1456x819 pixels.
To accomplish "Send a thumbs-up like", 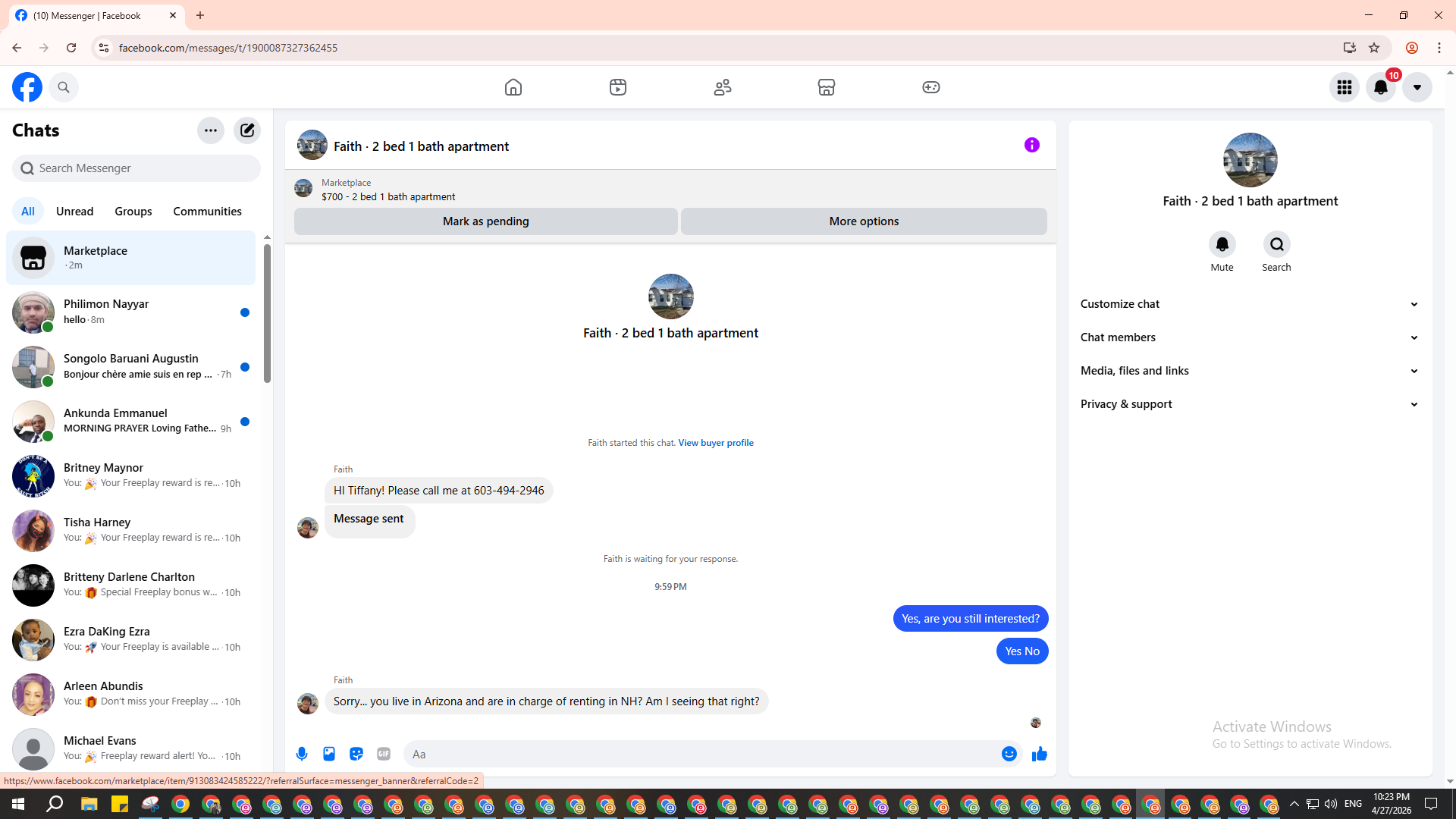I will [1040, 754].
